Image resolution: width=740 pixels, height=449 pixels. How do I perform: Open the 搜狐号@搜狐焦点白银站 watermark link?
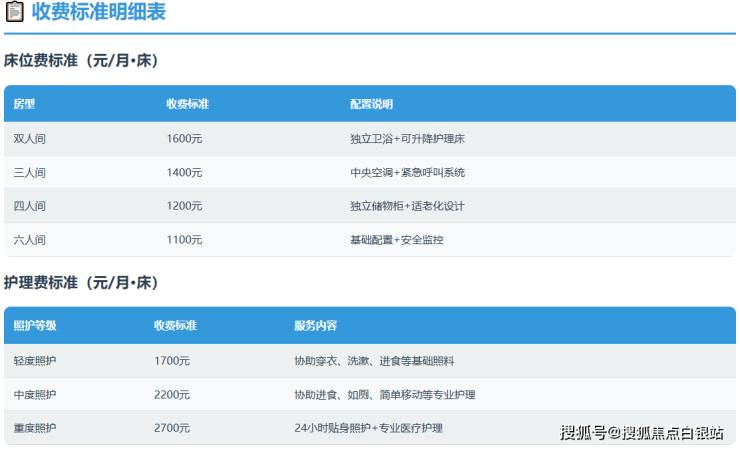coord(641,433)
